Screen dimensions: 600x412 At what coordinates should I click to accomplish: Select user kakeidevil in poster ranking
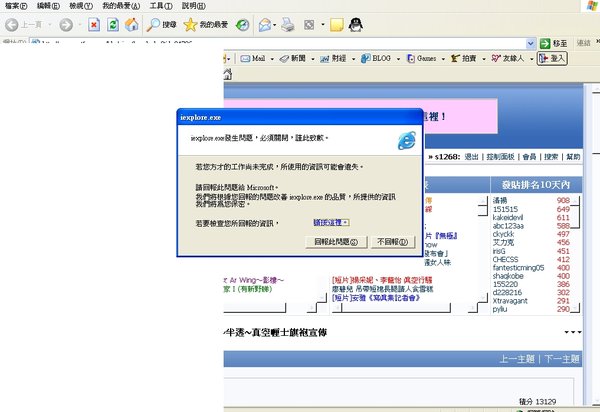pyautogui.click(x=508, y=217)
